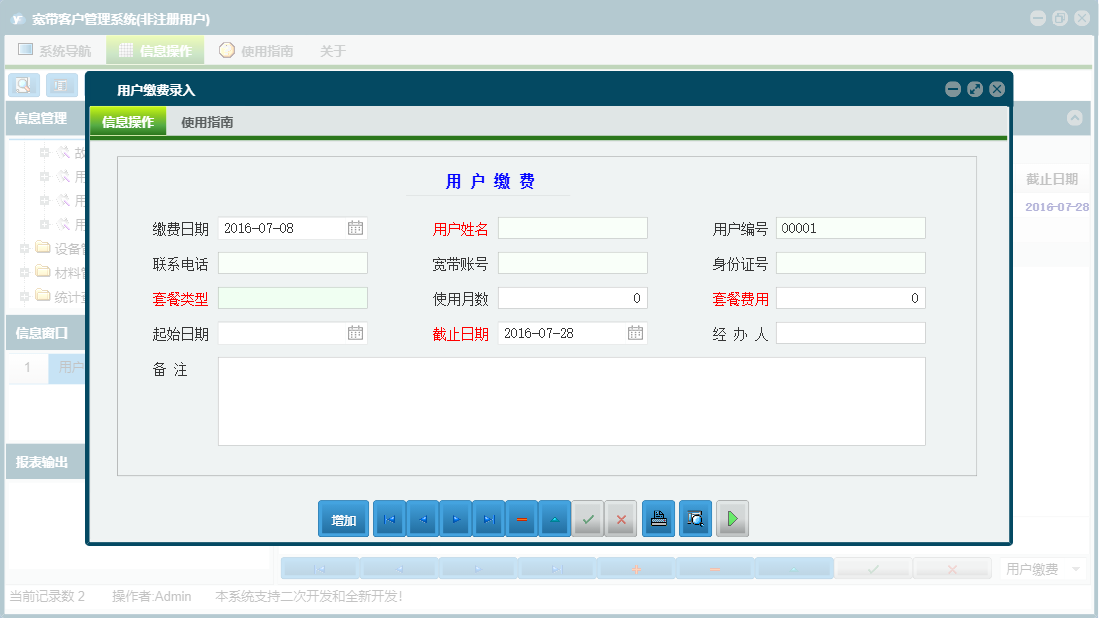
Task: Click the printer icon in the dialog
Action: [658, 518]
